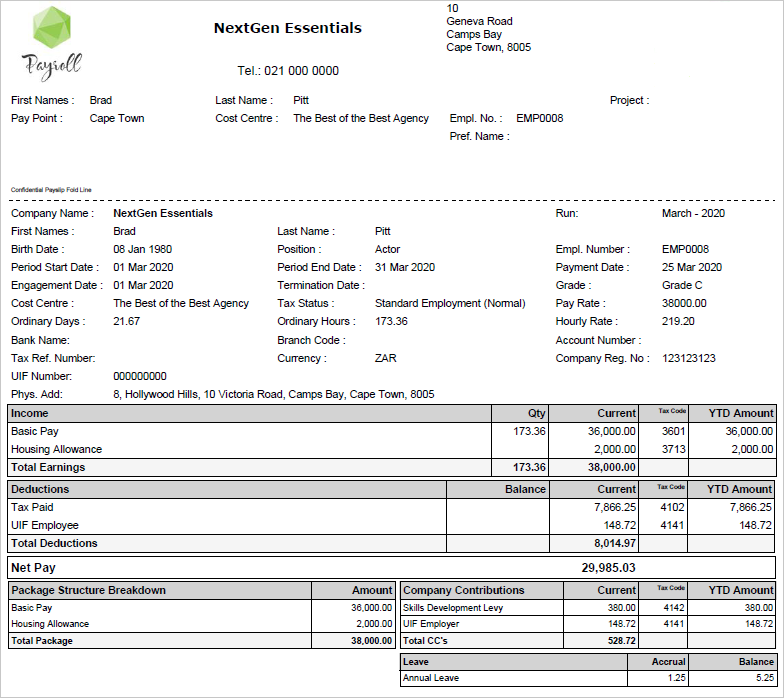The height and width of the screenshot is (698, 784).
Task: Click Basic Pay current amount 36,000.00
Action: [612, 431]
